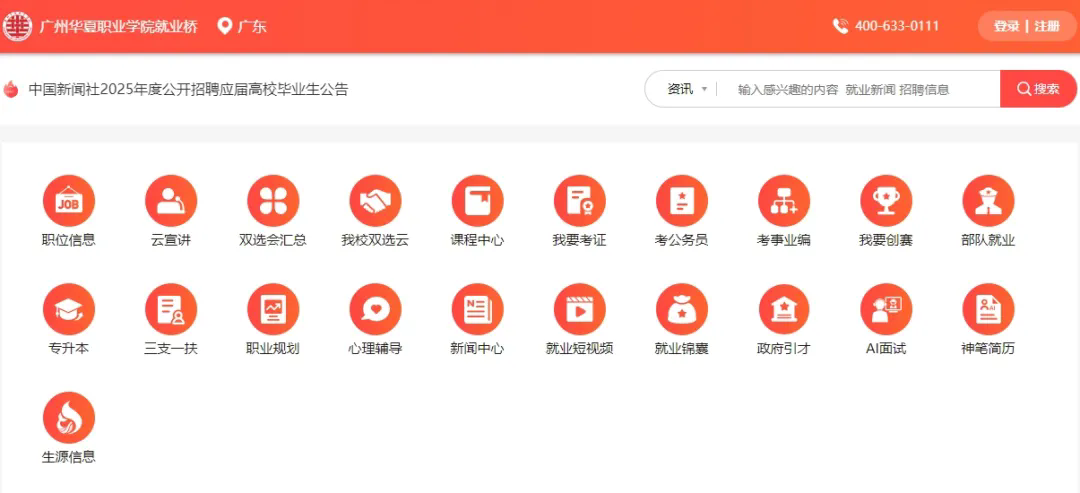Open the 生源信息 flame icon
Image resolution: width=1080 pixels, height=493 pixels.
click(x=69, y=417)
